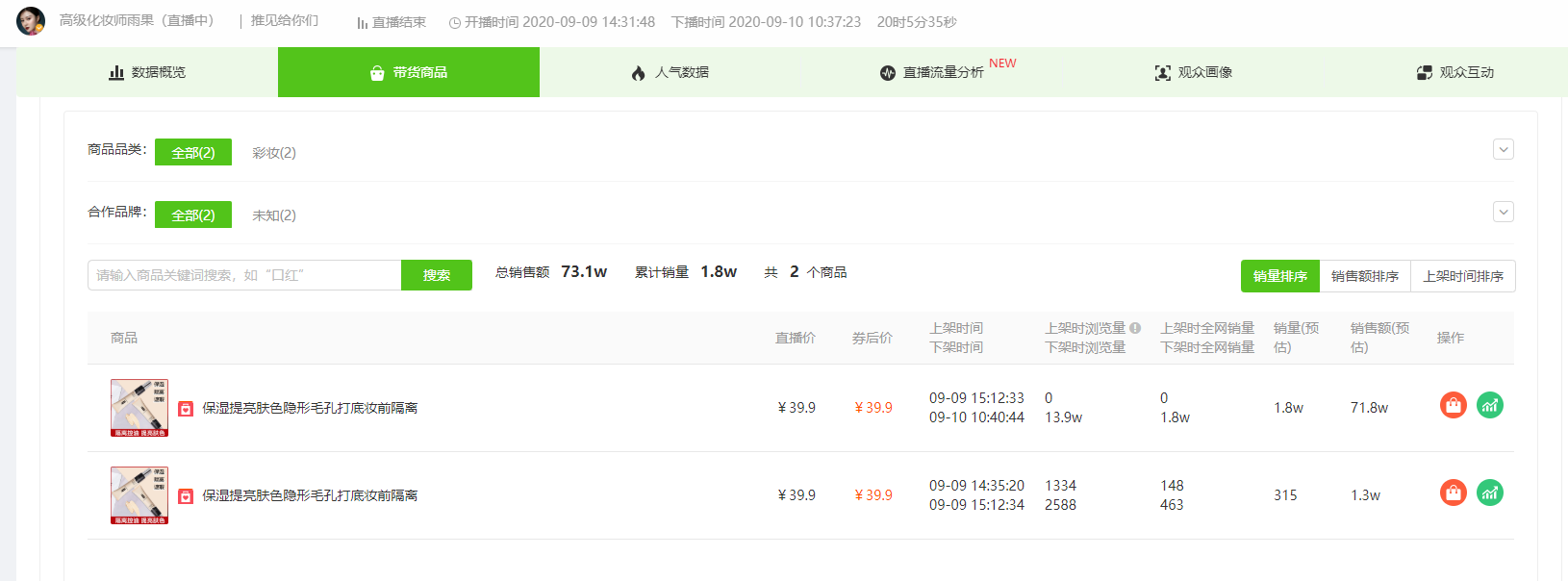Open product title in the 1.8w sales row
Viewport: 1568px width, 581px height.
click(310, 408)
